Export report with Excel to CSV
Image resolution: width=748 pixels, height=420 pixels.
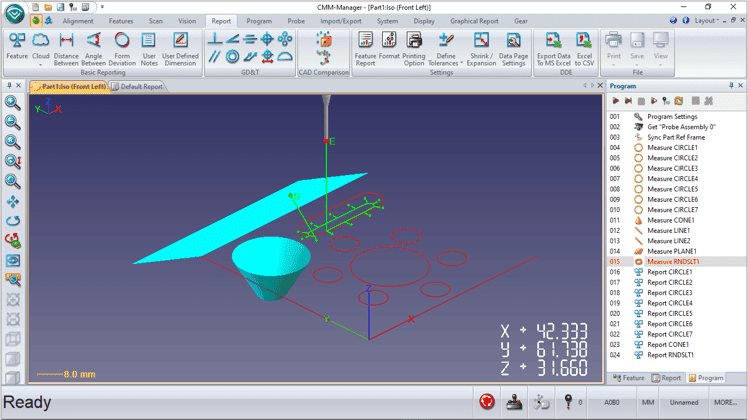click(584, 49)
